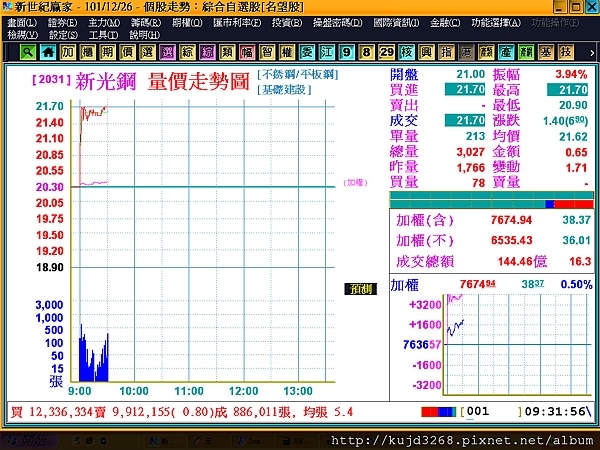Open the 期 (futures) toolbar icon
This screenshot has height=450, width=600.
[108, 52]
